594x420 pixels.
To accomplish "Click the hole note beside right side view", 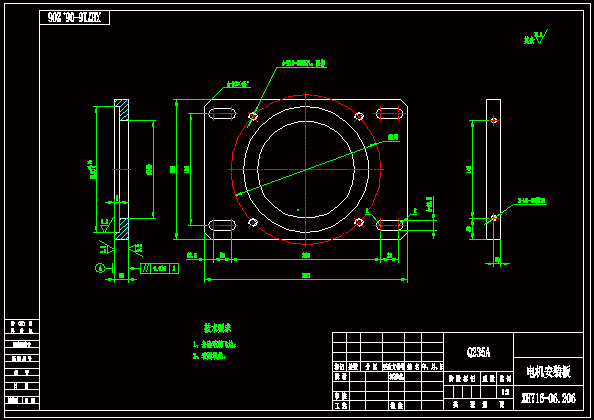I will 531,200.
